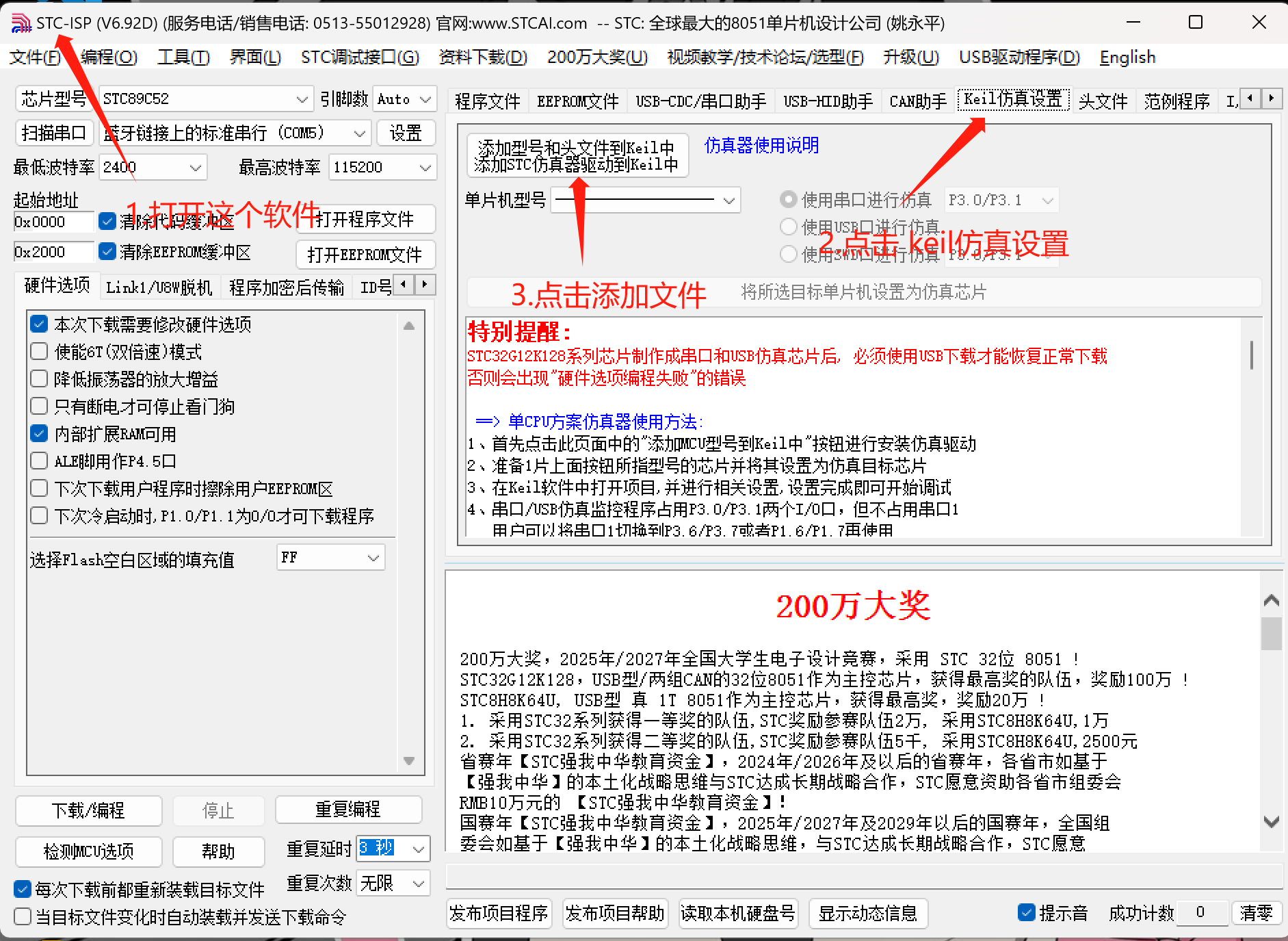
Task: Click scrollbar thumb in Keil notice text
Action: (1252, 355)
